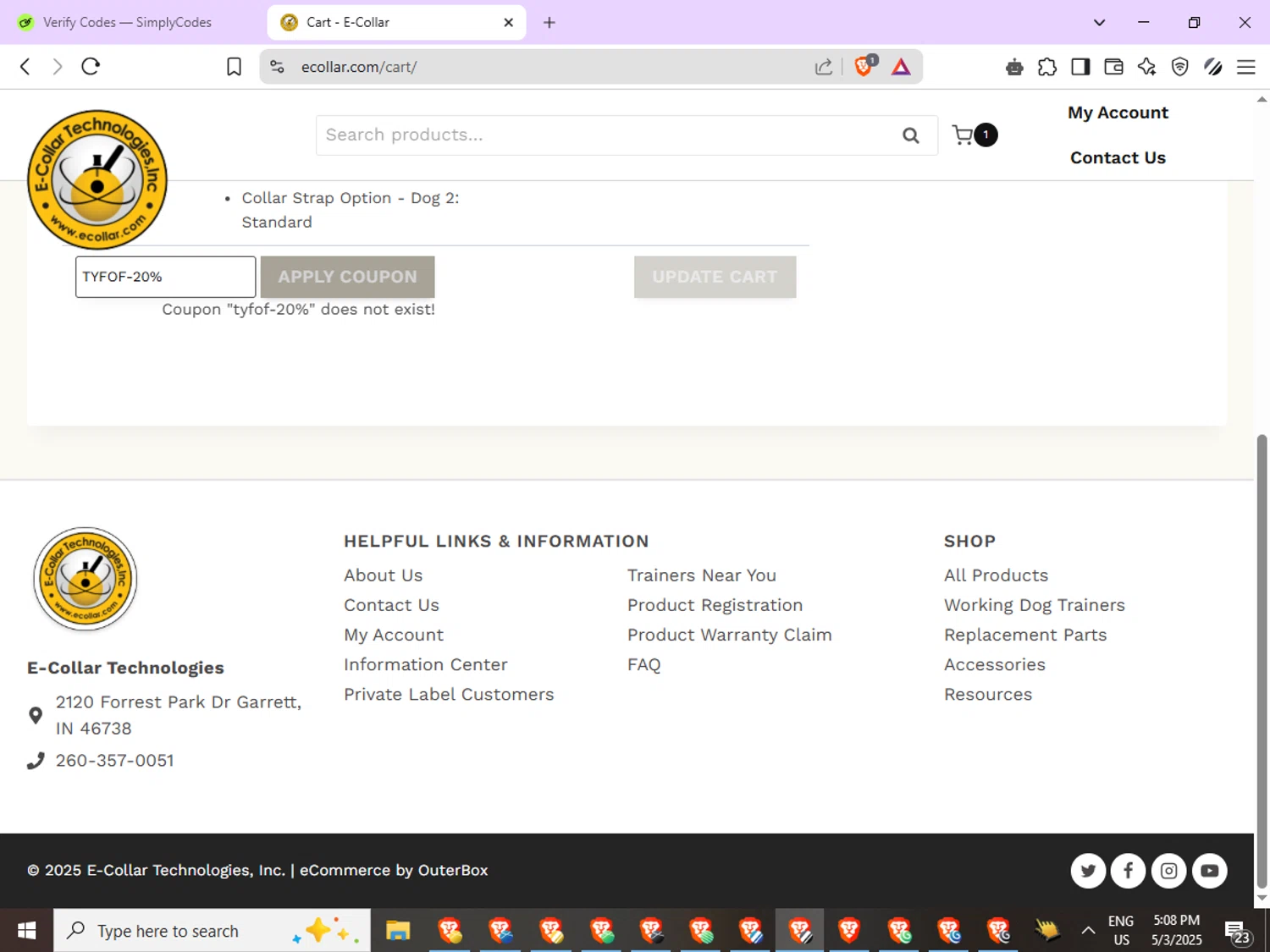Open Product Warranty Claim link
The width and height of the screenshot is (1270, 952).
pos(730,635)
